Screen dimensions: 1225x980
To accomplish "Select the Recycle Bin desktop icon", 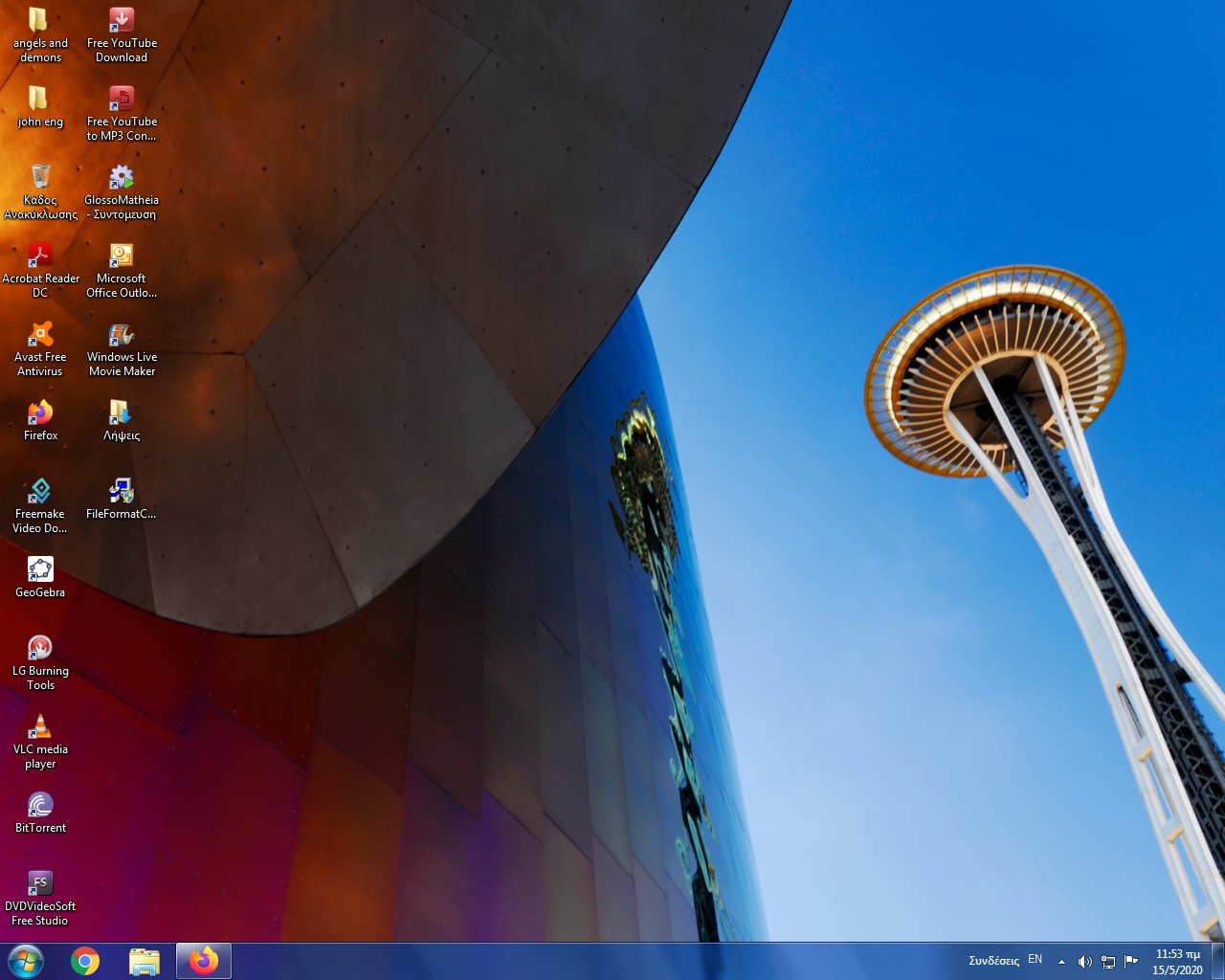I will pos(40,191).
